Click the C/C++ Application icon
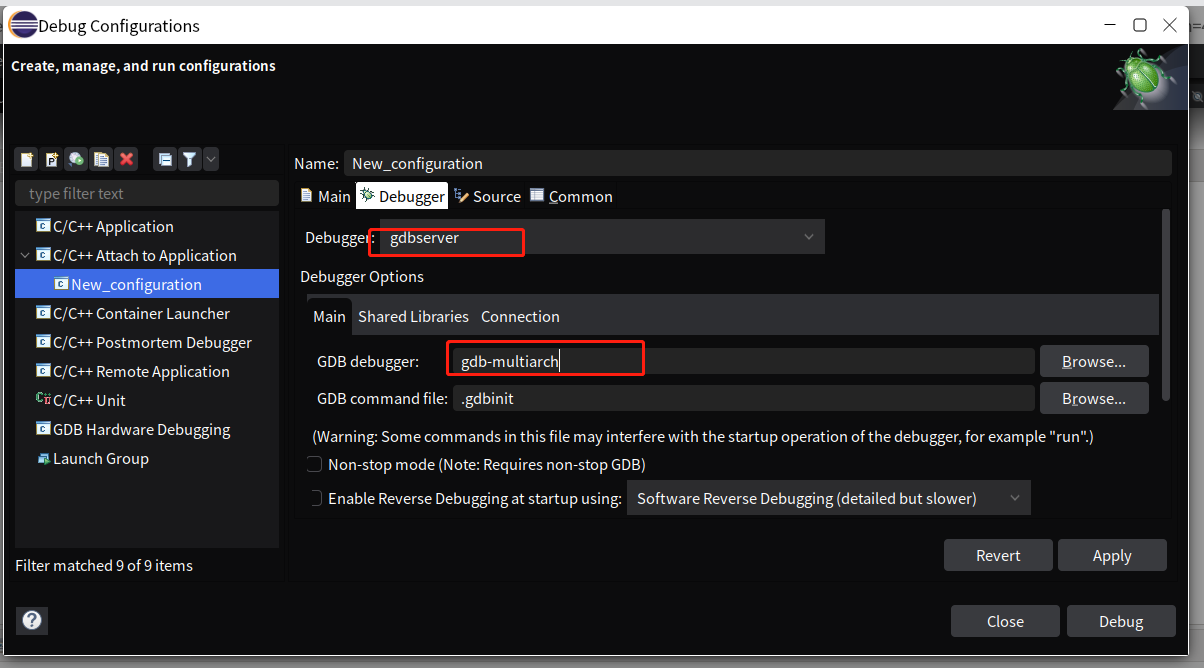 point(43,226)
